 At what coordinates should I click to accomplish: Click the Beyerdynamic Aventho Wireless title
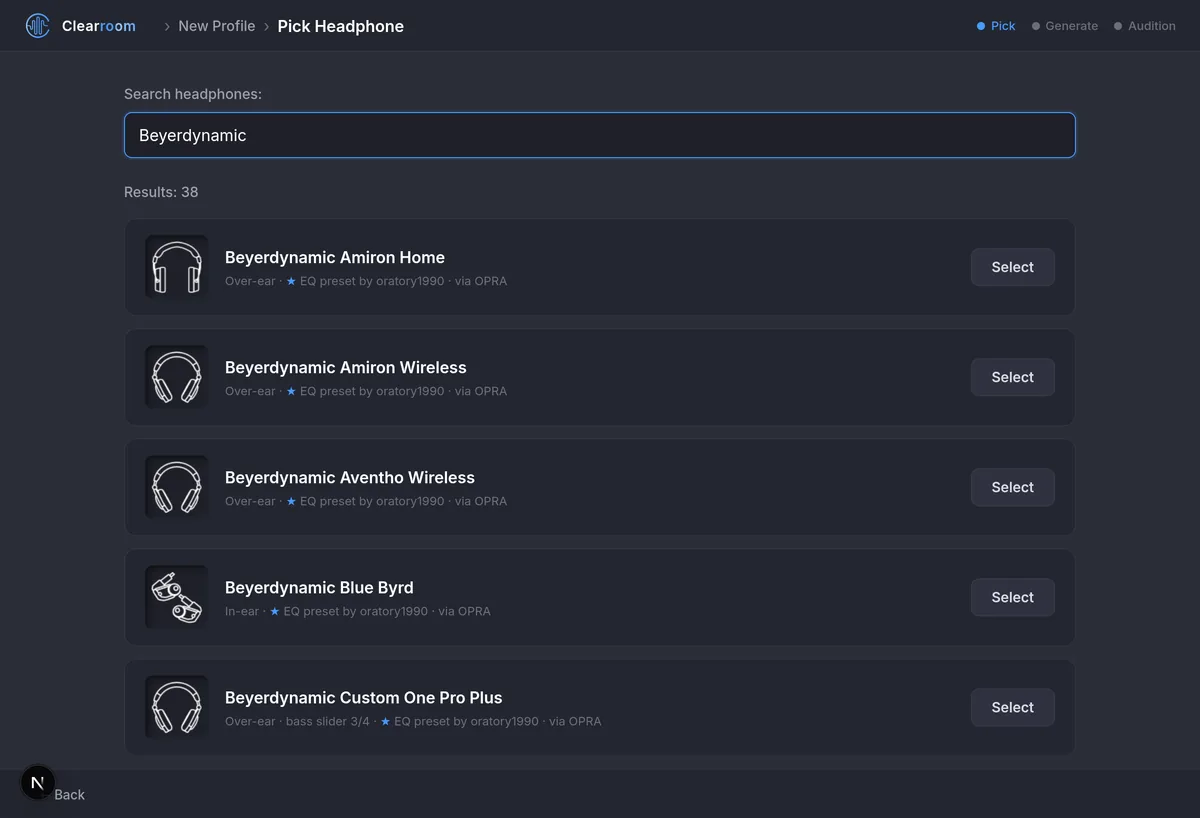[x=350, y=477]
